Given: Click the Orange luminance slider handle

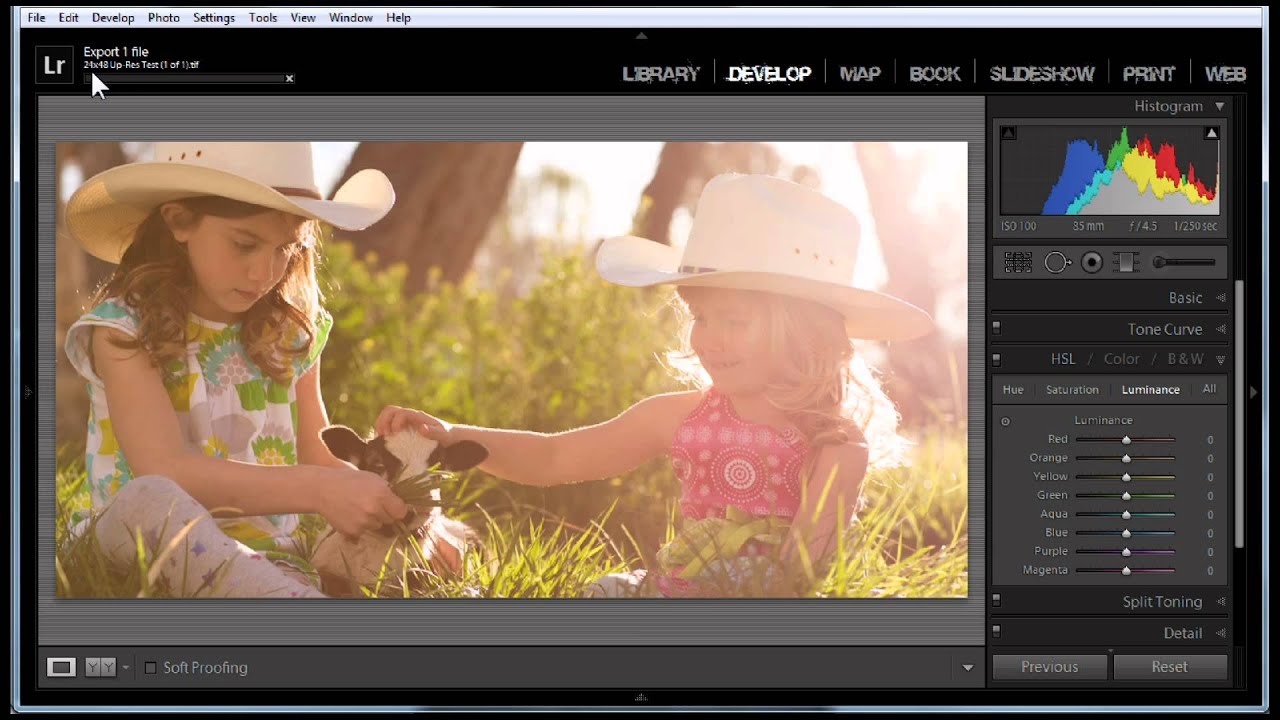Looking at the screenshot, I should (1126, 459).
